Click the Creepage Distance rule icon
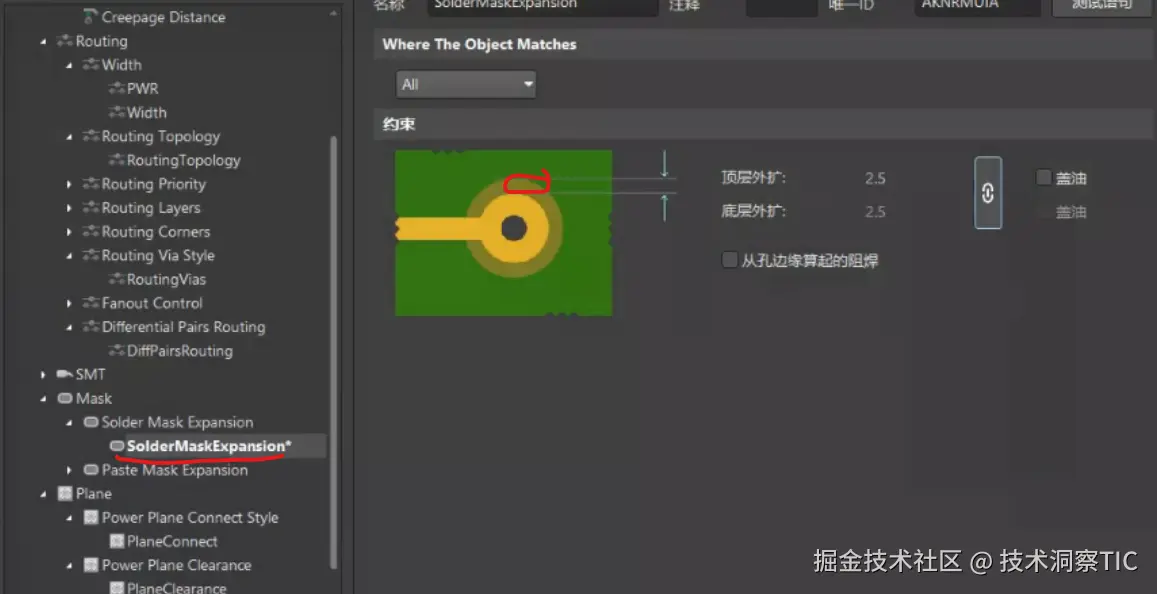The height and width of the screenshot is (594, 1157). coord(90,16)
